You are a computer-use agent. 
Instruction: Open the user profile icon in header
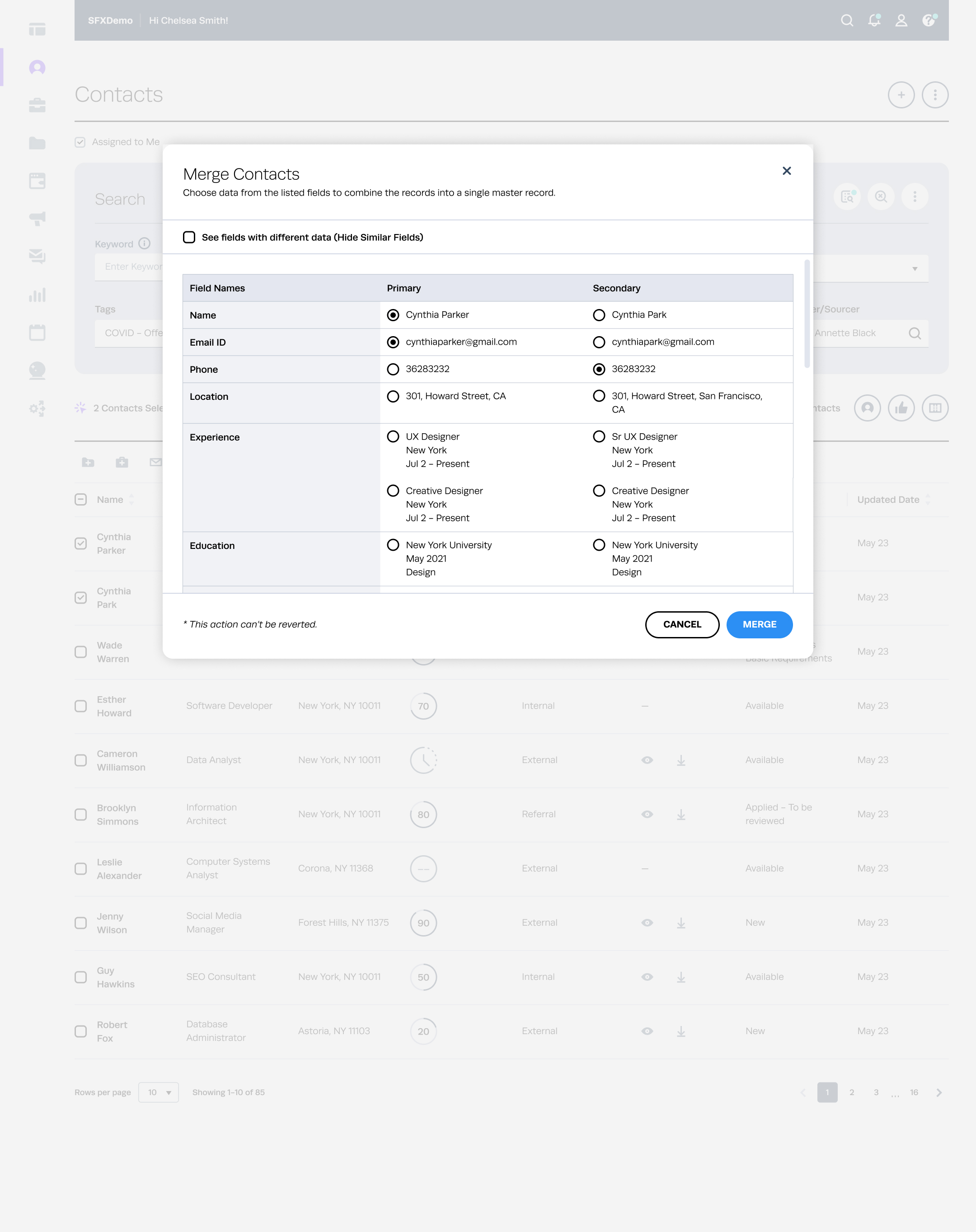tap(901, 21)
